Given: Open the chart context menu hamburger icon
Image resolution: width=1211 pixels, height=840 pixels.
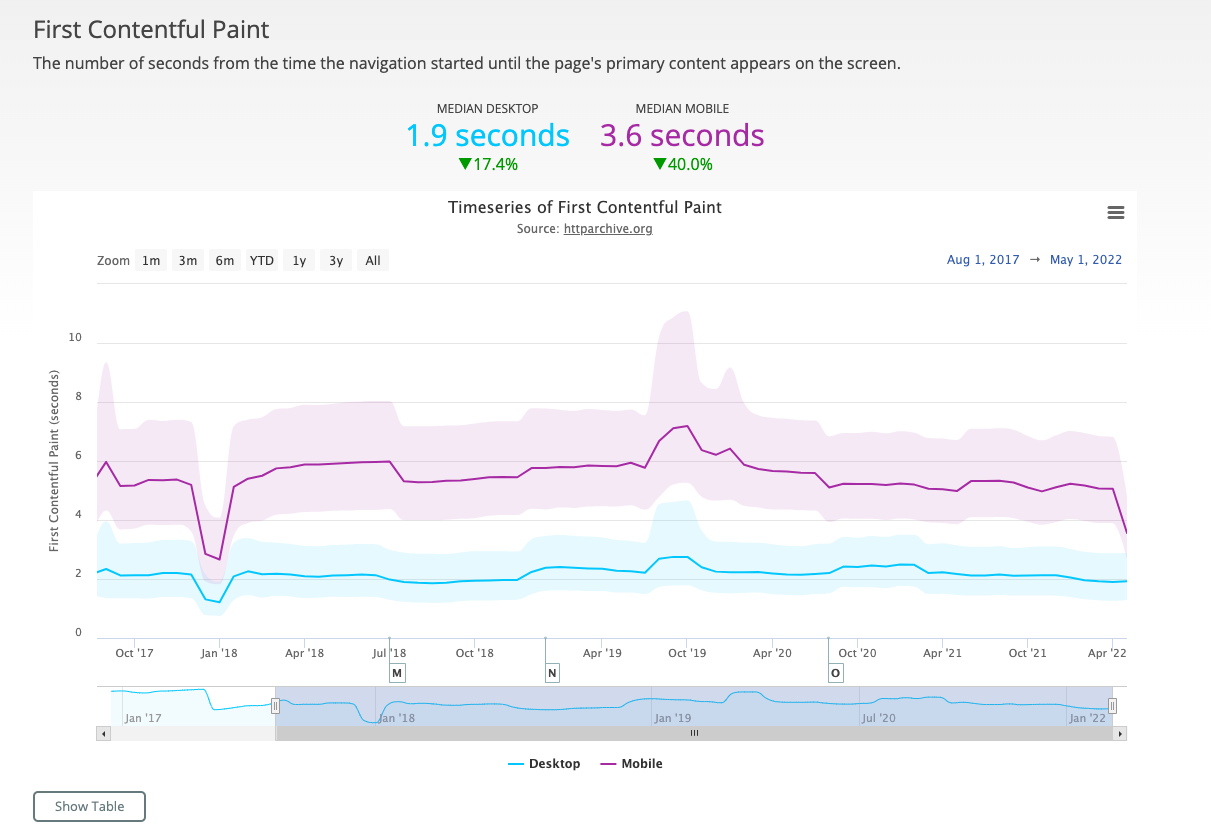Looking at the screenshot, I should pyautogui.click(x=1116, y=213).
